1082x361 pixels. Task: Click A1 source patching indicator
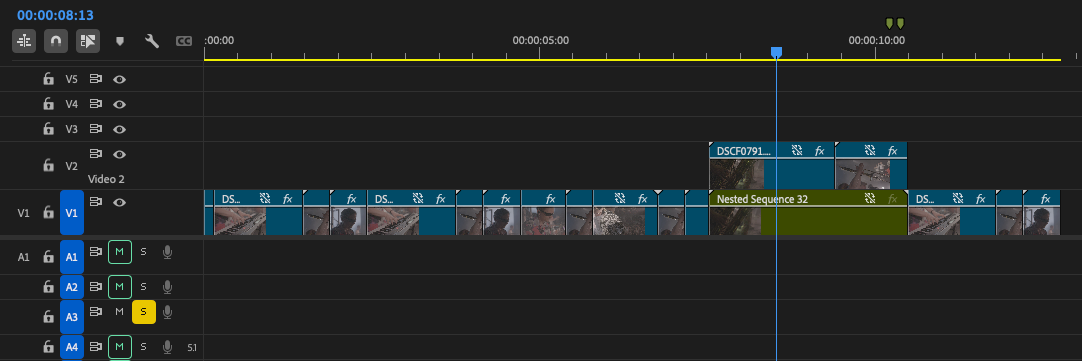point(23,257)
